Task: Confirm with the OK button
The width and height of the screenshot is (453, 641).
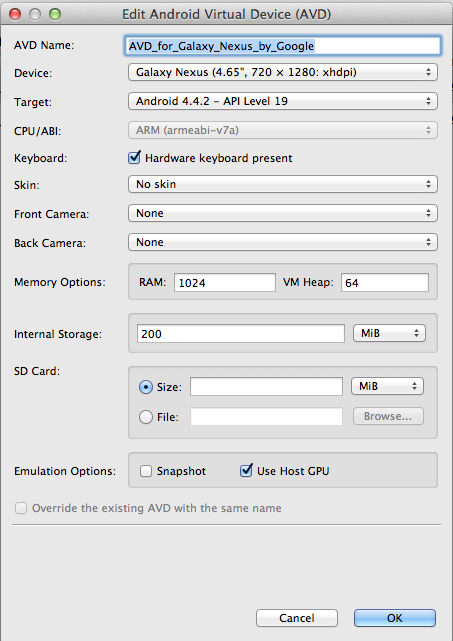Action: click(x=395, y=618)
